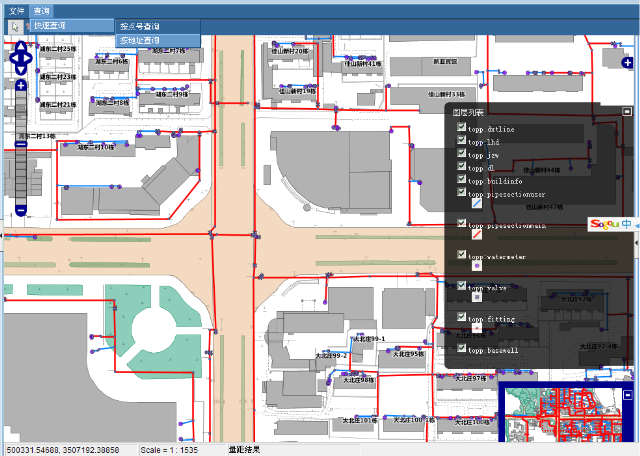Zoom out using the minus button
This screenshot has width=640, height=456.
tap(21, 211)
